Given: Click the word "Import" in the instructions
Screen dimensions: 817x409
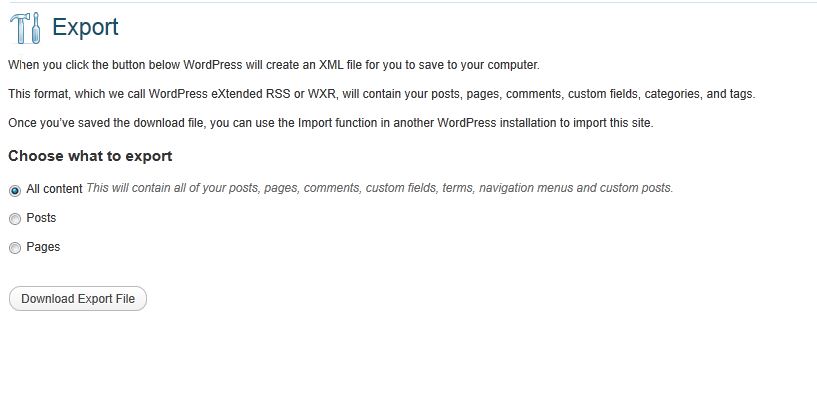Looking at the screenshot, I should click(314, 123).
